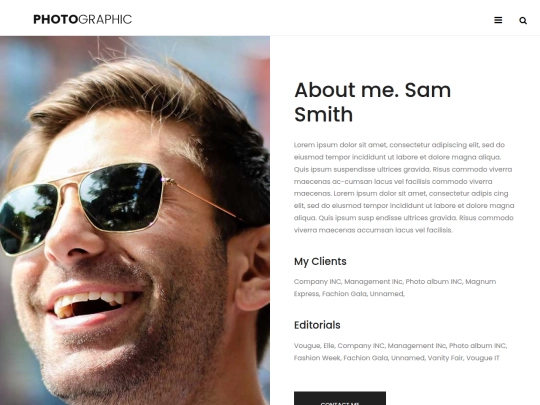Click the sunglasses lens in the portrait
Viewport: 540px width, 405px height.
(x=121, y=197)
